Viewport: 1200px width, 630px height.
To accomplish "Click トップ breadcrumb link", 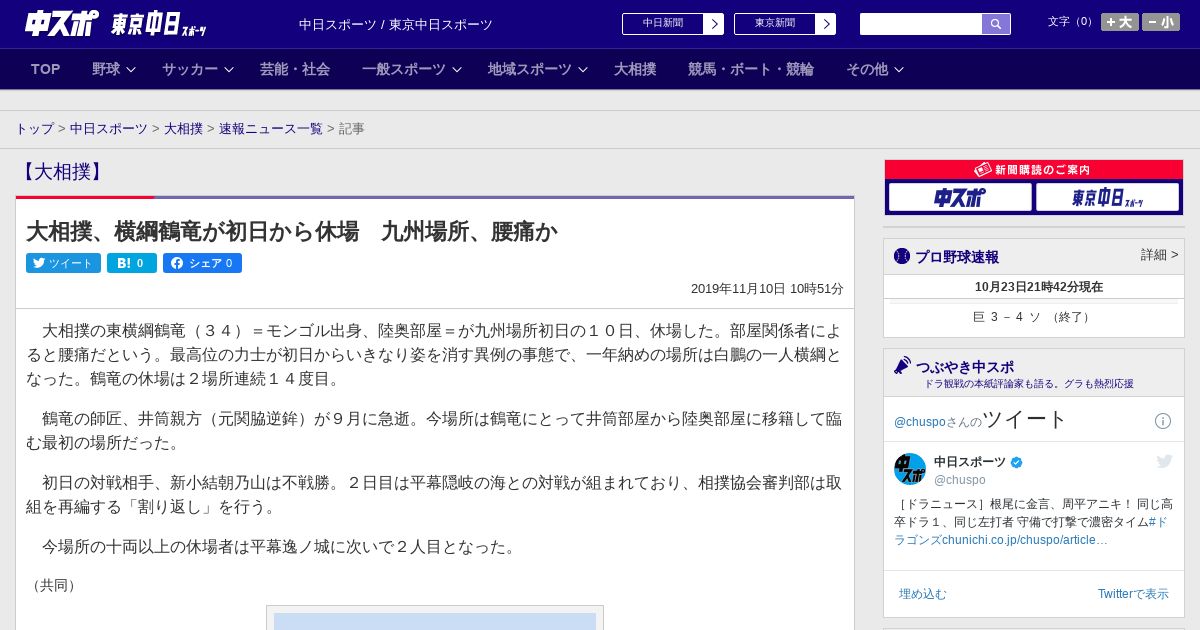I will tap(34, 129).
